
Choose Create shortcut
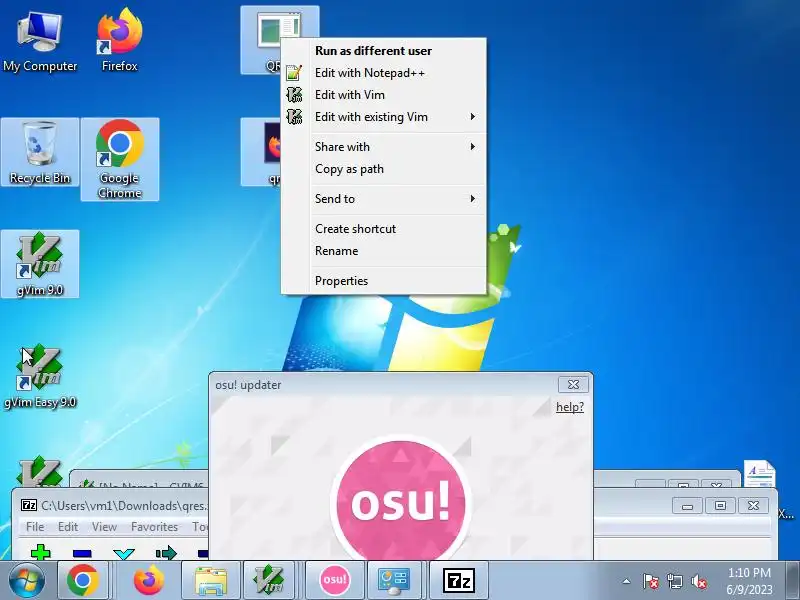click(x=383, y=229)
